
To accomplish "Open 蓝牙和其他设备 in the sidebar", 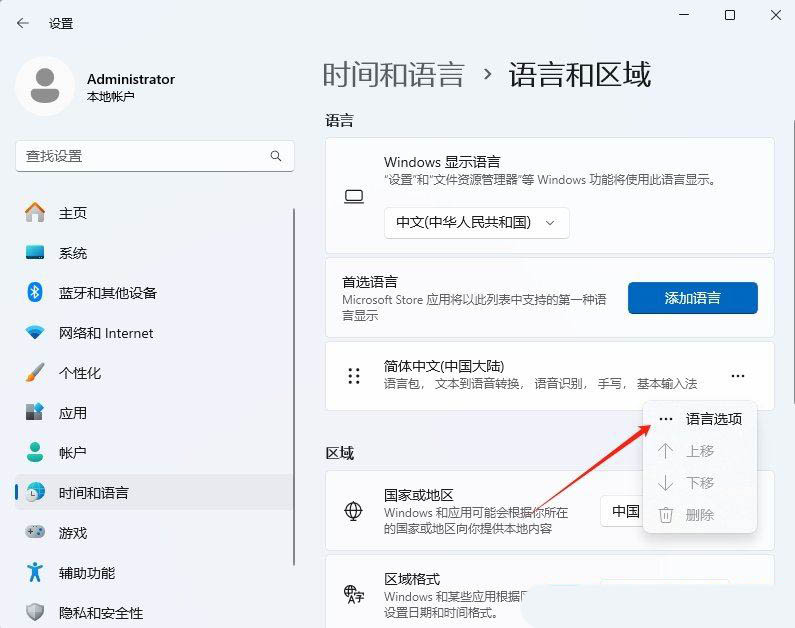I will [152, 292].
